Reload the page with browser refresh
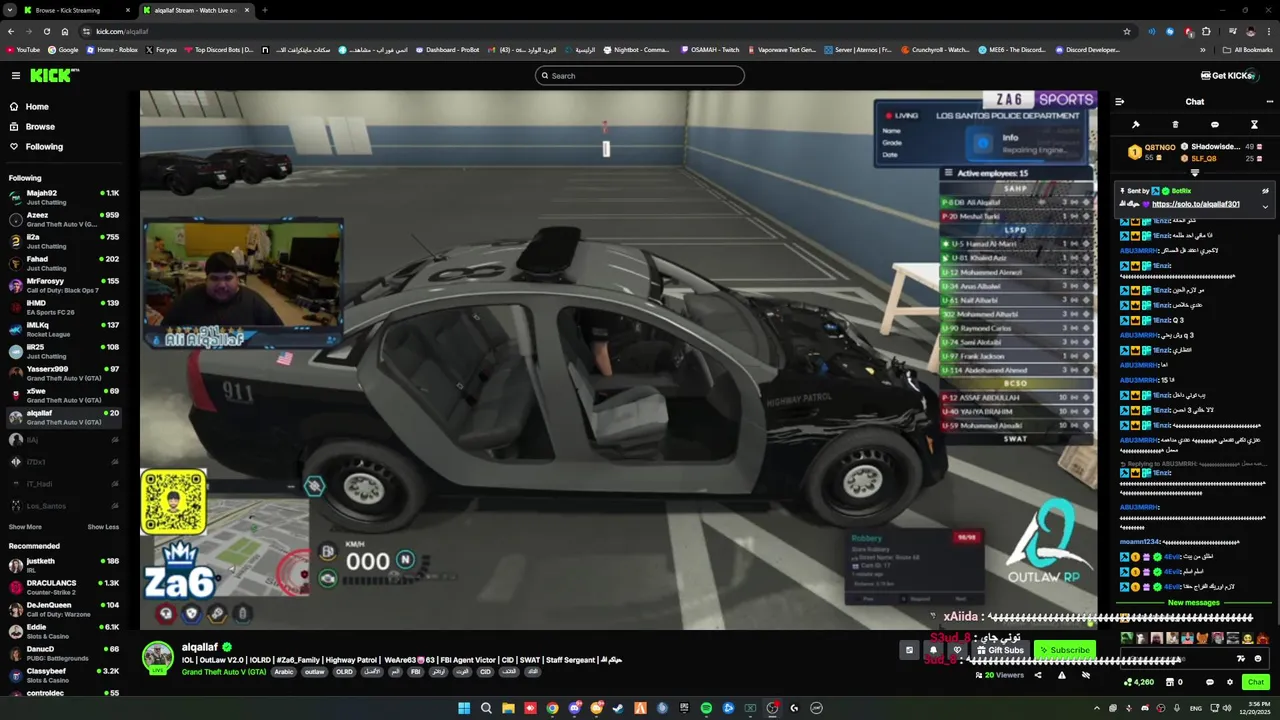 (x=46, y=31)
